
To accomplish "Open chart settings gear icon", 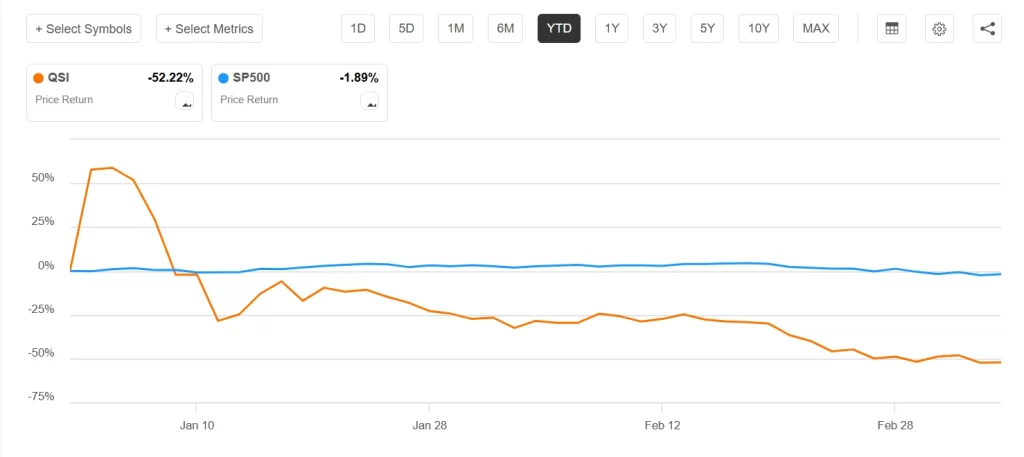I will [x=939, y=29].
